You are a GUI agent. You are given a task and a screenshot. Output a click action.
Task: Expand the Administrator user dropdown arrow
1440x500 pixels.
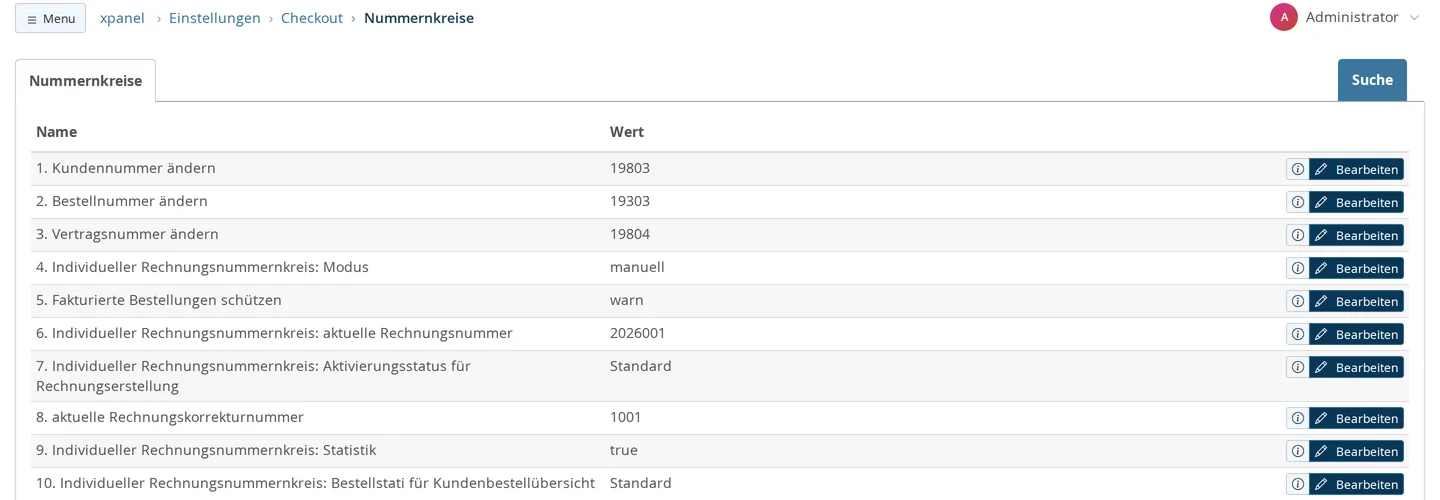(1414, 18)
